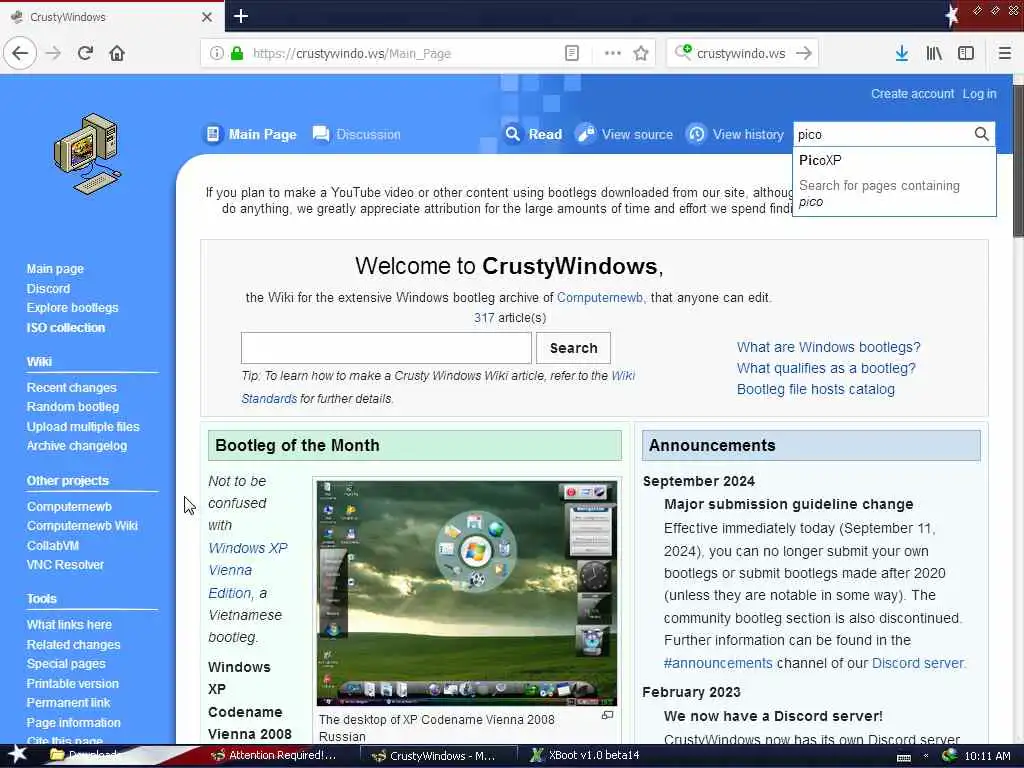Reload the page with the refresh icon
The height and width of the screenshot is (768, 1024).
coord(86,53)
